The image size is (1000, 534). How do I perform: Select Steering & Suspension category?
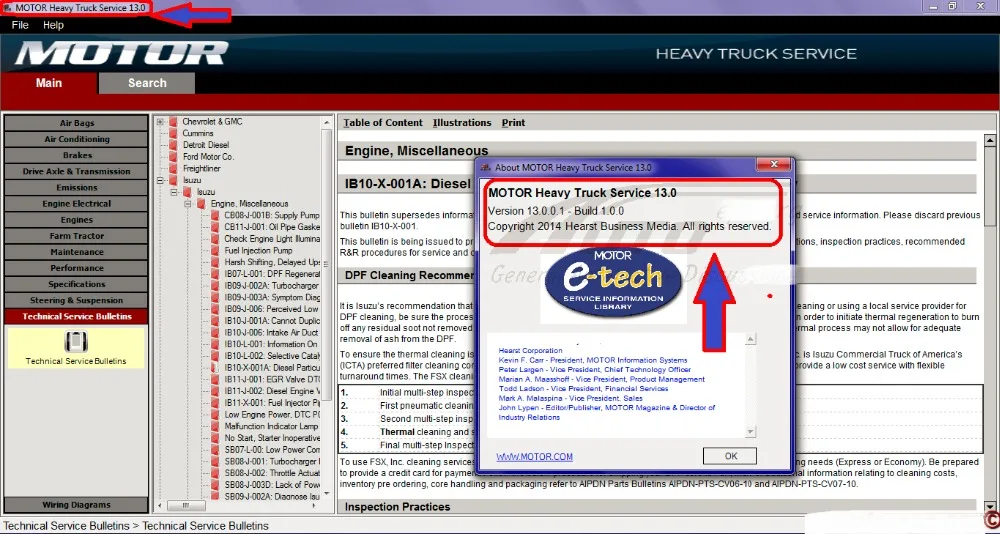pyautogui.click(x=77, y=300)
